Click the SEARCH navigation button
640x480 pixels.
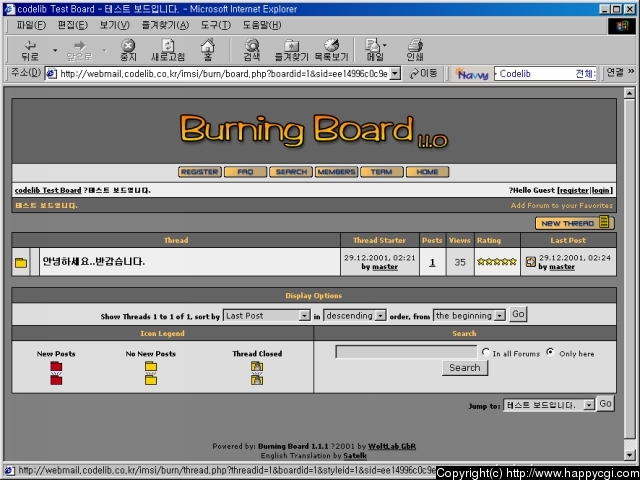pyautogui.click(x=291, y=172)
